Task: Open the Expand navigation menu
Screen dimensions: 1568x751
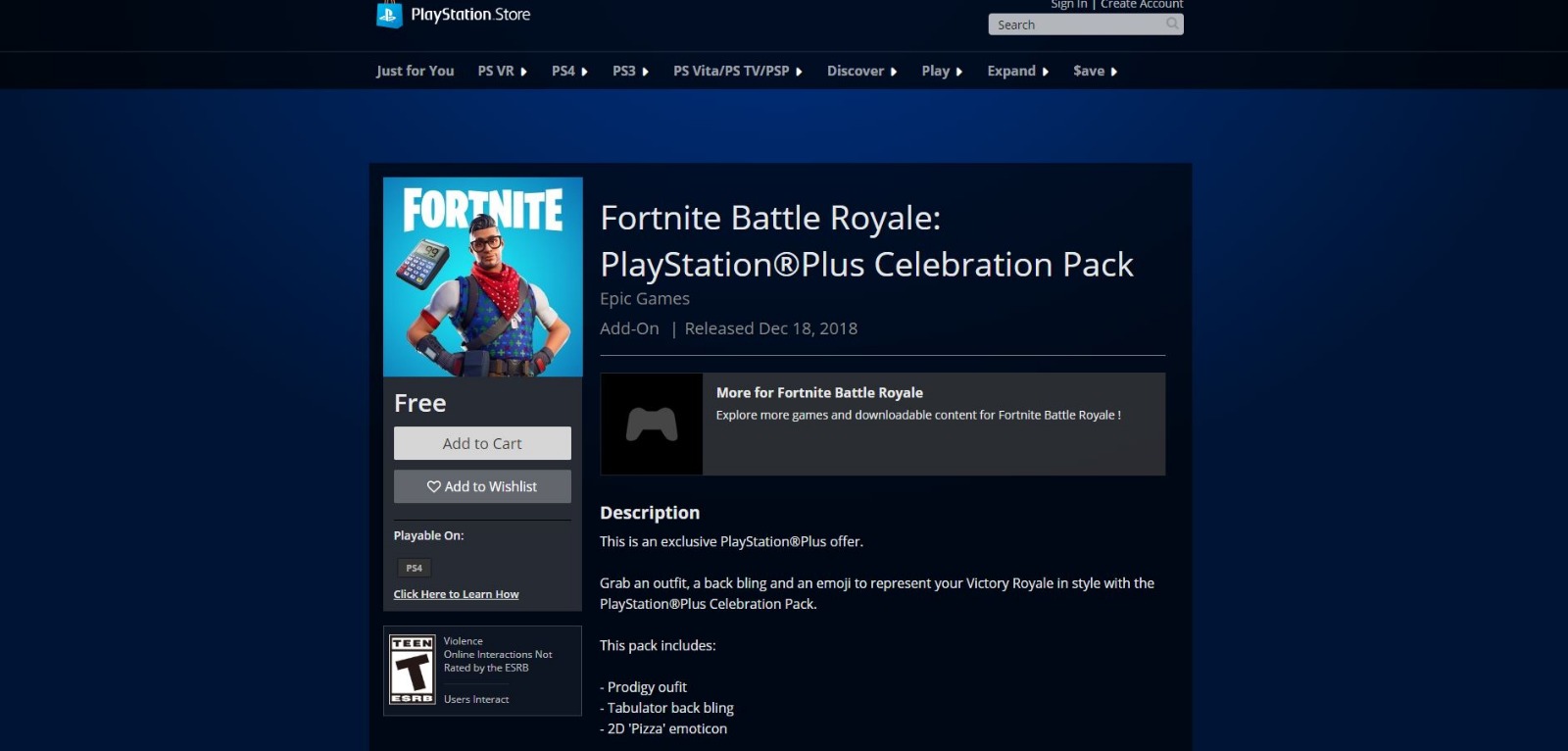Action: (1018, 71)
